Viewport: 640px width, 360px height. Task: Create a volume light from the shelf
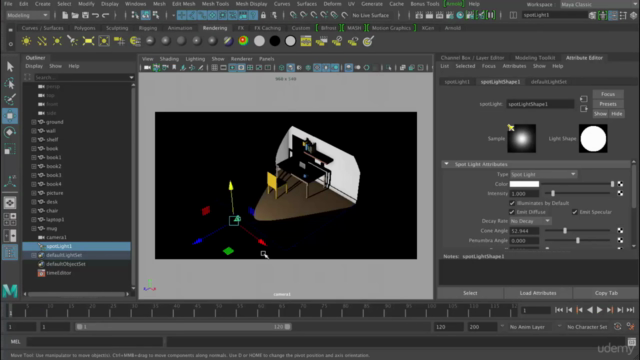point(104,41)
